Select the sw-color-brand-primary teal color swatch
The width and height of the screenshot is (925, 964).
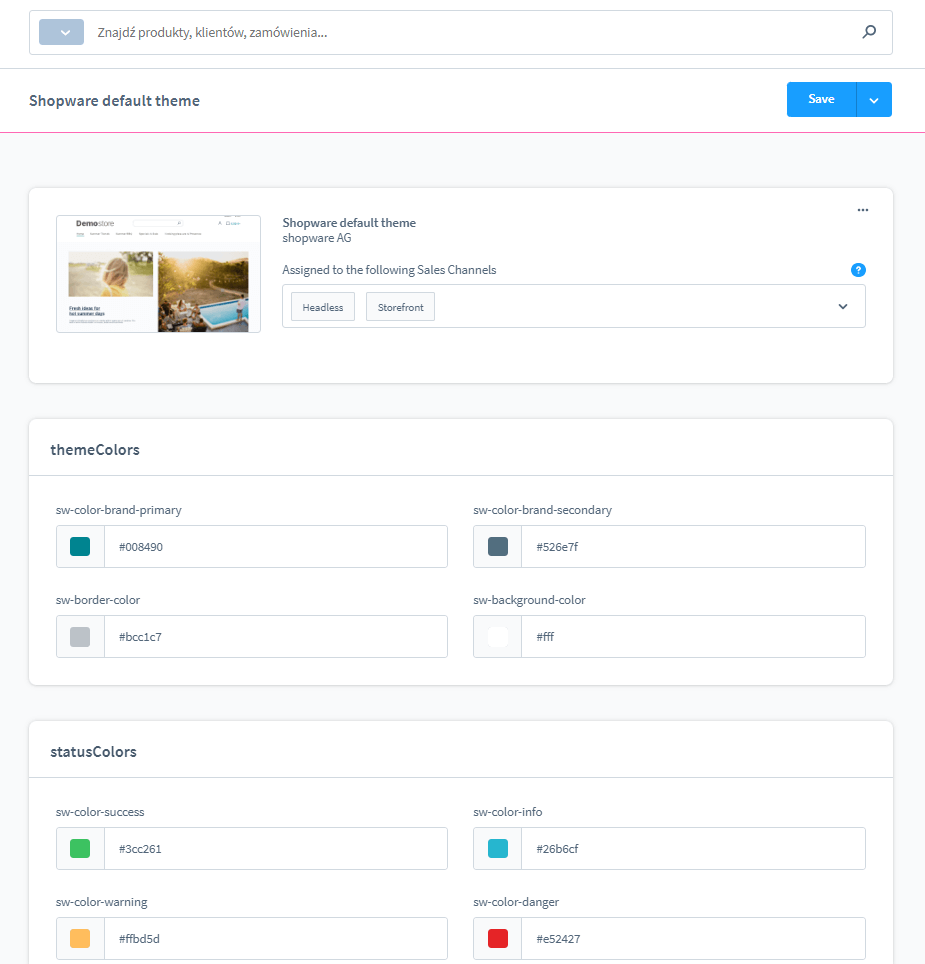click(80, 546)
